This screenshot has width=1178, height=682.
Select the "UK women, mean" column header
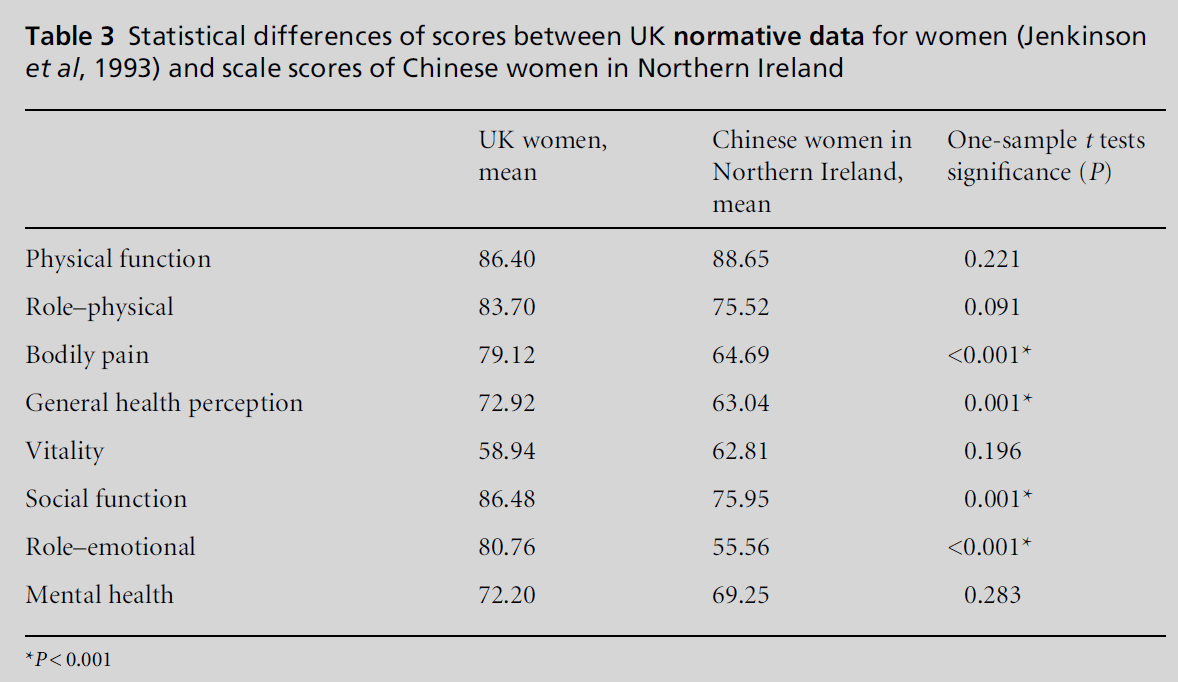pos(542,156)
